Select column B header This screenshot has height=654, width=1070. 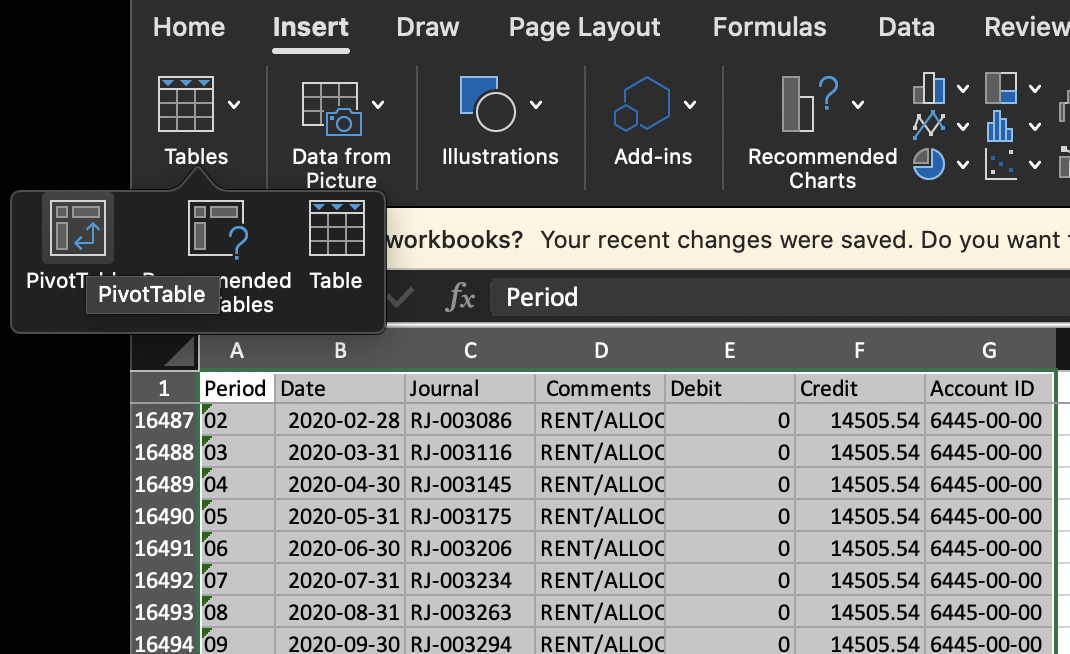pos(340,351)
